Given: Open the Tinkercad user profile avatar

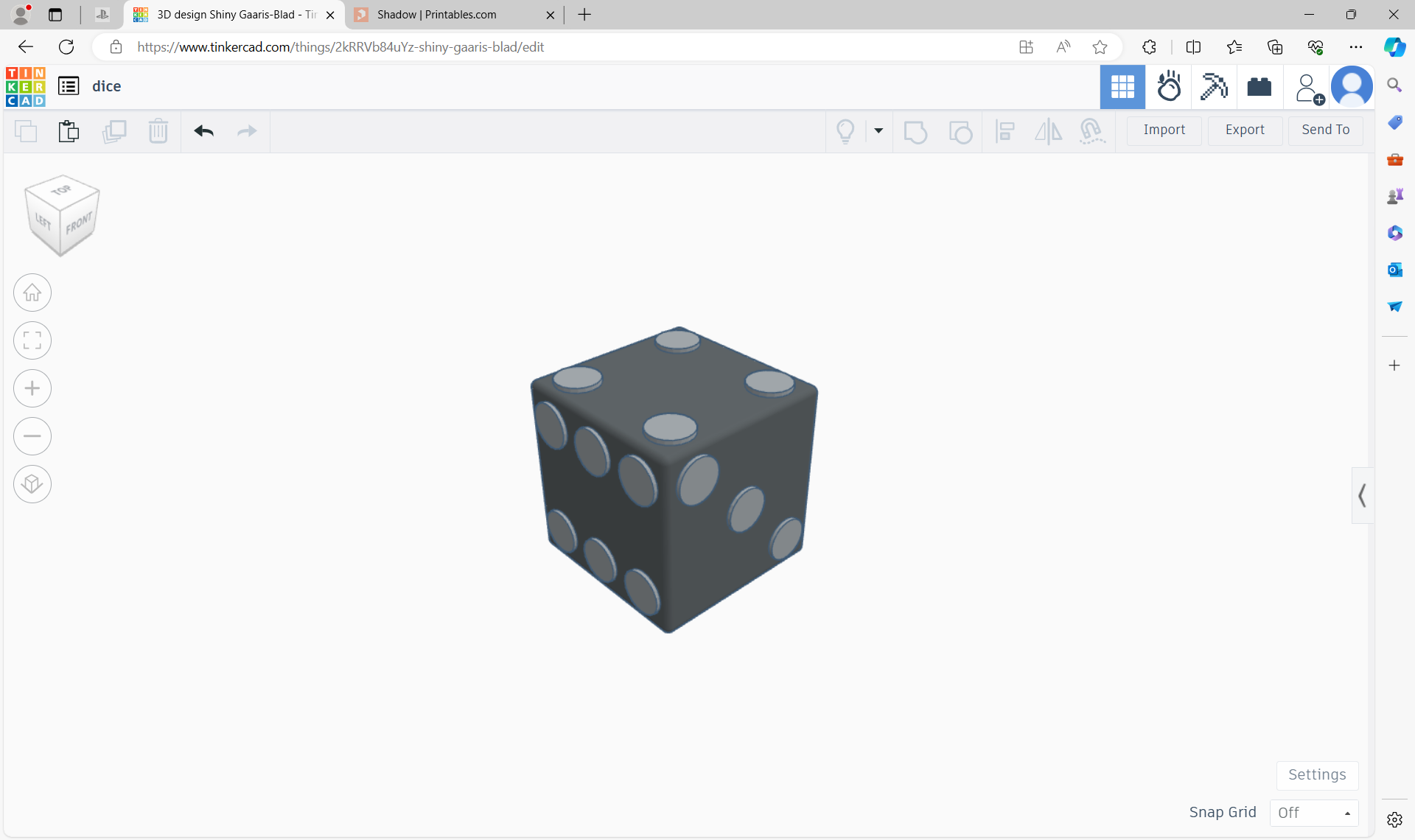Looking at the screenshot, I should [x=1352, y=87].
